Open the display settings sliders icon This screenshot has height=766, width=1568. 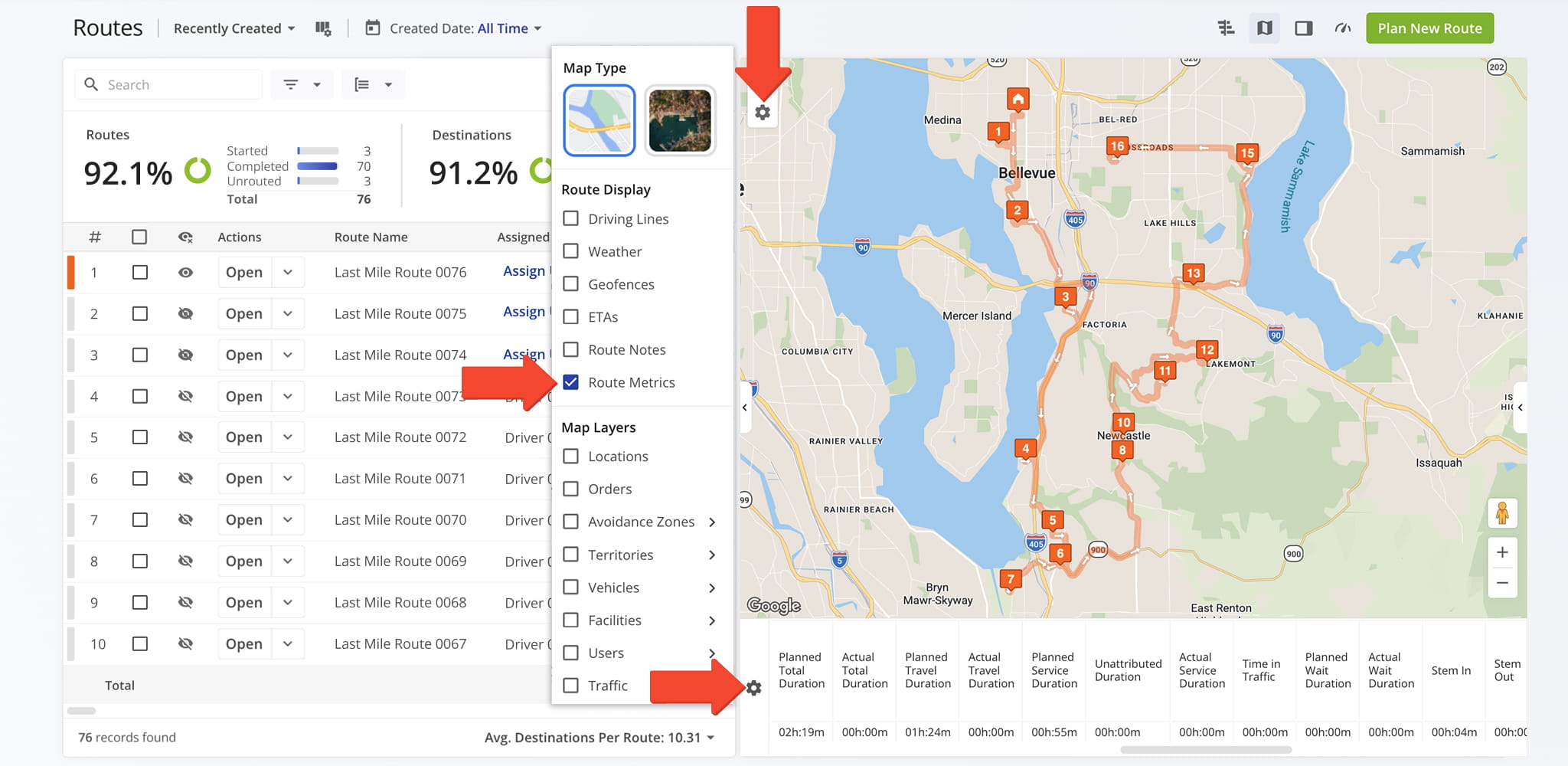[1226, 28]
